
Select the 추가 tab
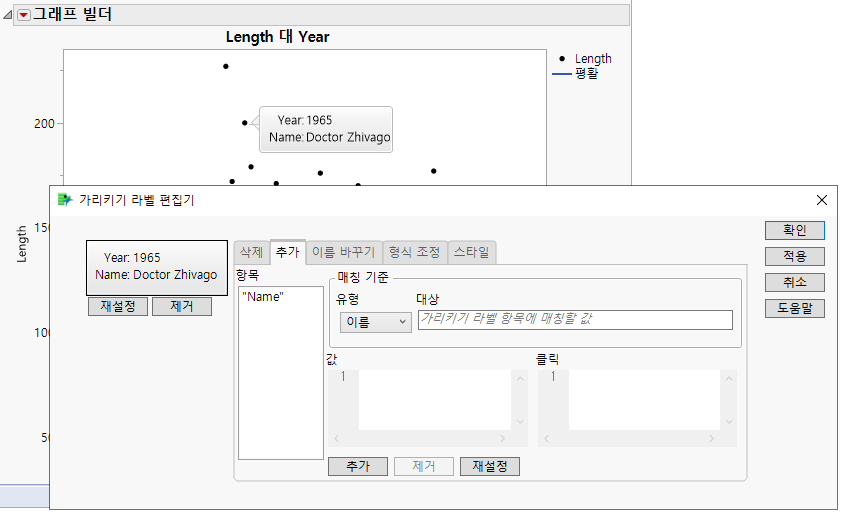(287, 252)
